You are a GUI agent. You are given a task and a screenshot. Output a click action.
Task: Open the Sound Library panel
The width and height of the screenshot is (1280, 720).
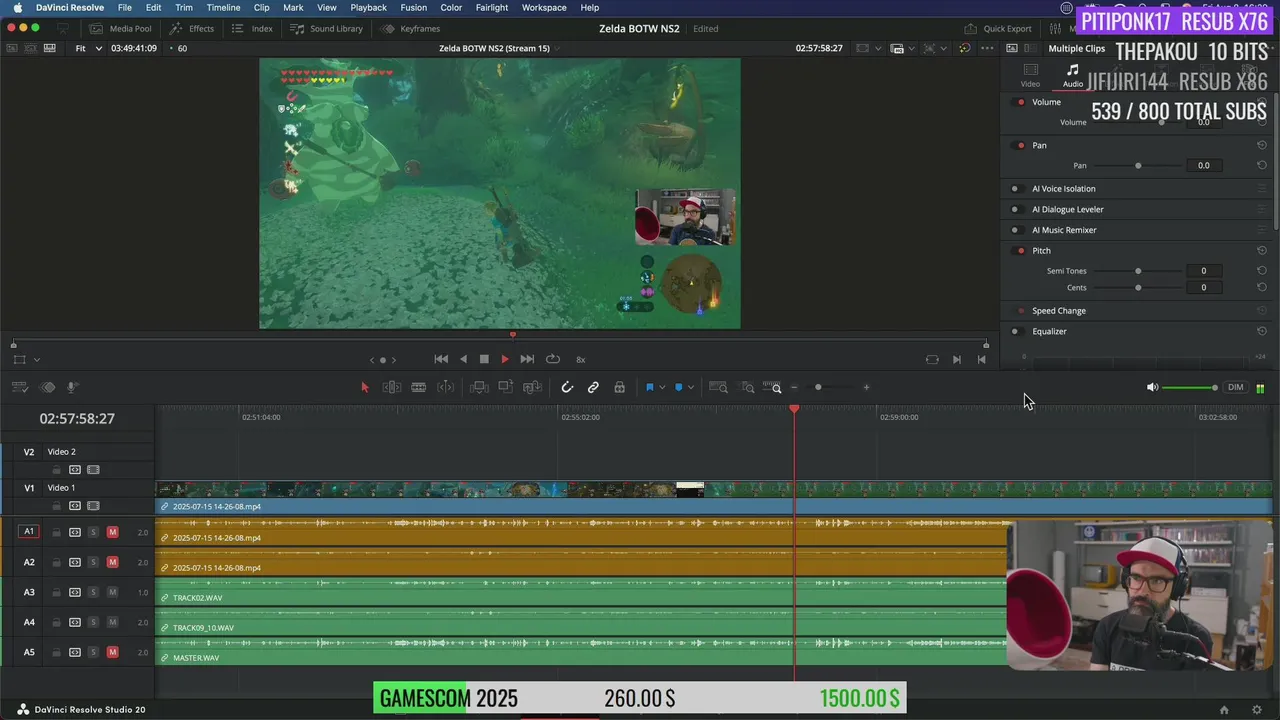click(x=327, y=28)
